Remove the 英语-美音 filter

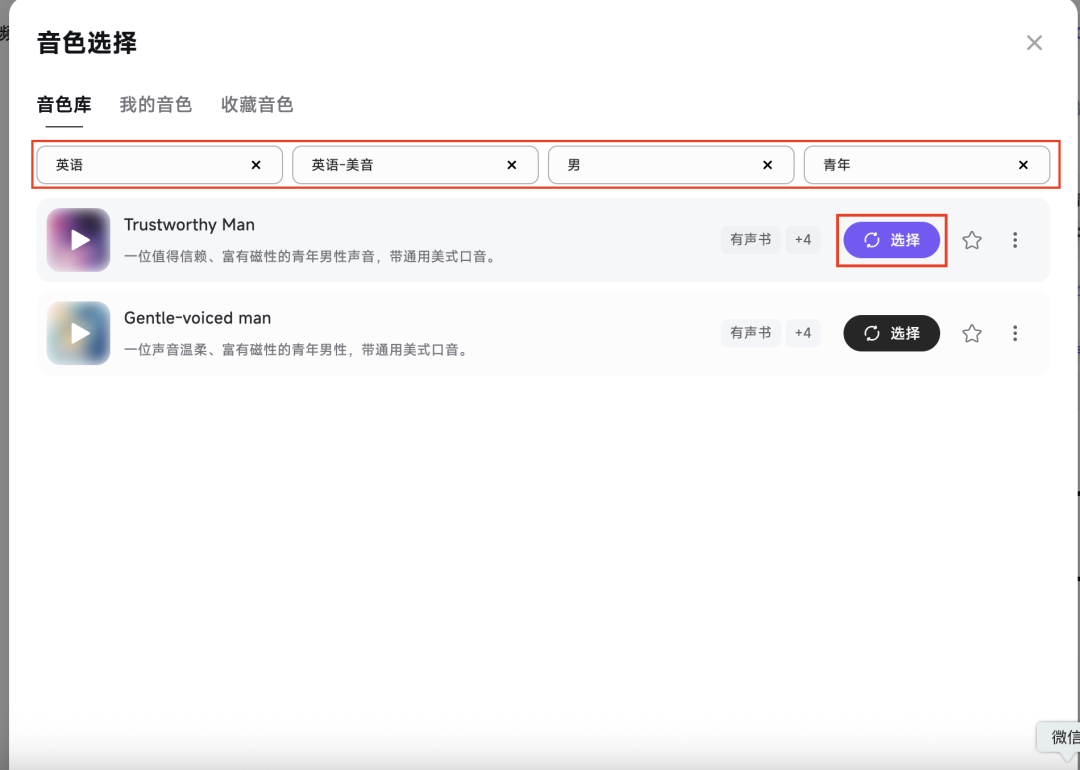pos(512,164)
